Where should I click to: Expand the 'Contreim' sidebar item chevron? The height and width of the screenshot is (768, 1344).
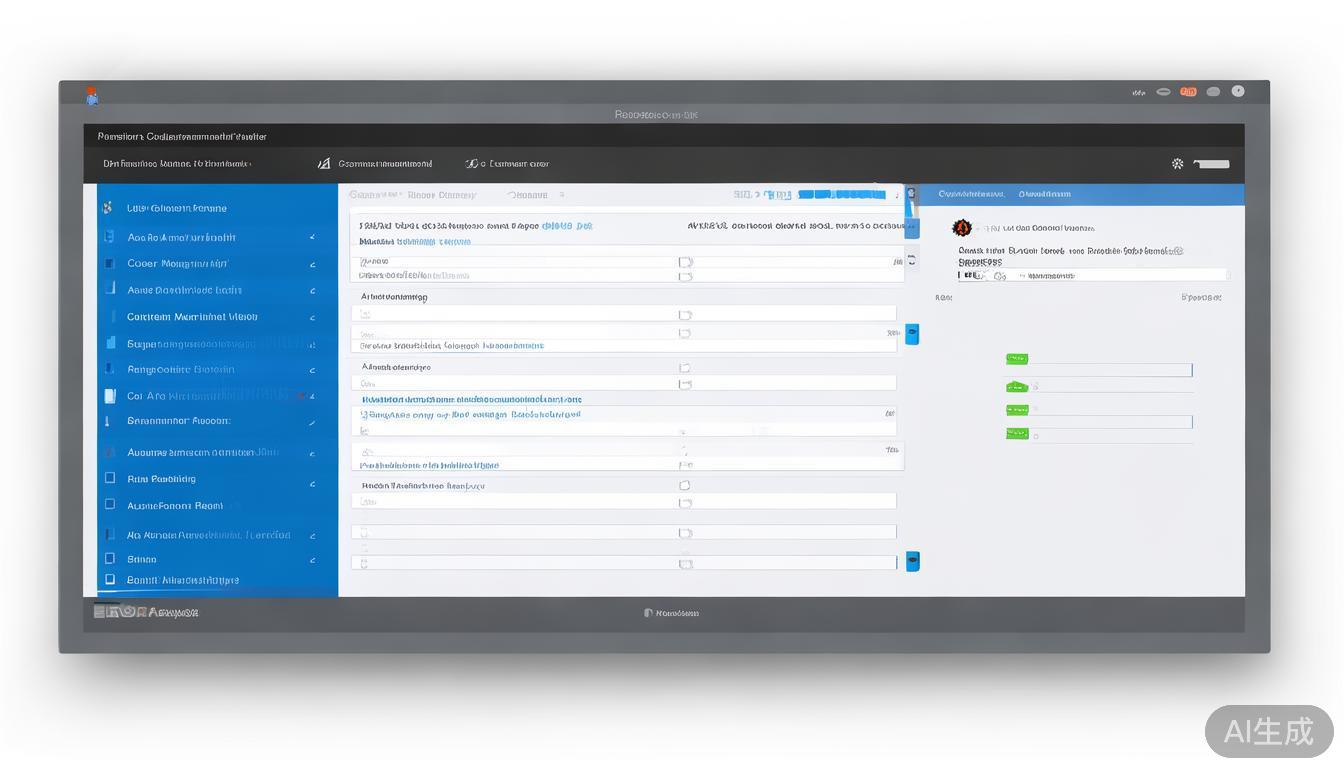click(x=312, y=317)
